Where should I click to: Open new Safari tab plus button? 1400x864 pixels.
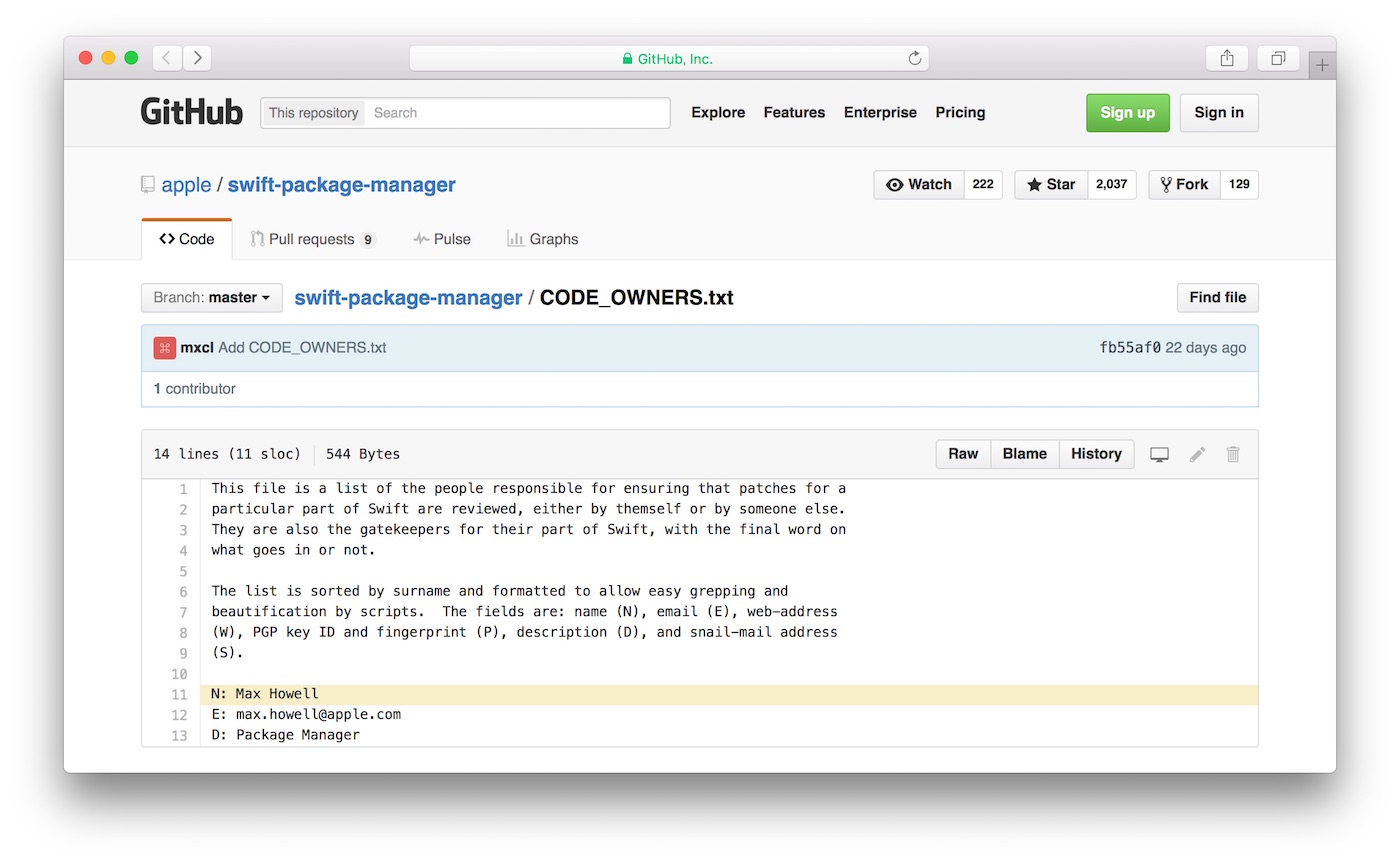(x=1322, y=66)
